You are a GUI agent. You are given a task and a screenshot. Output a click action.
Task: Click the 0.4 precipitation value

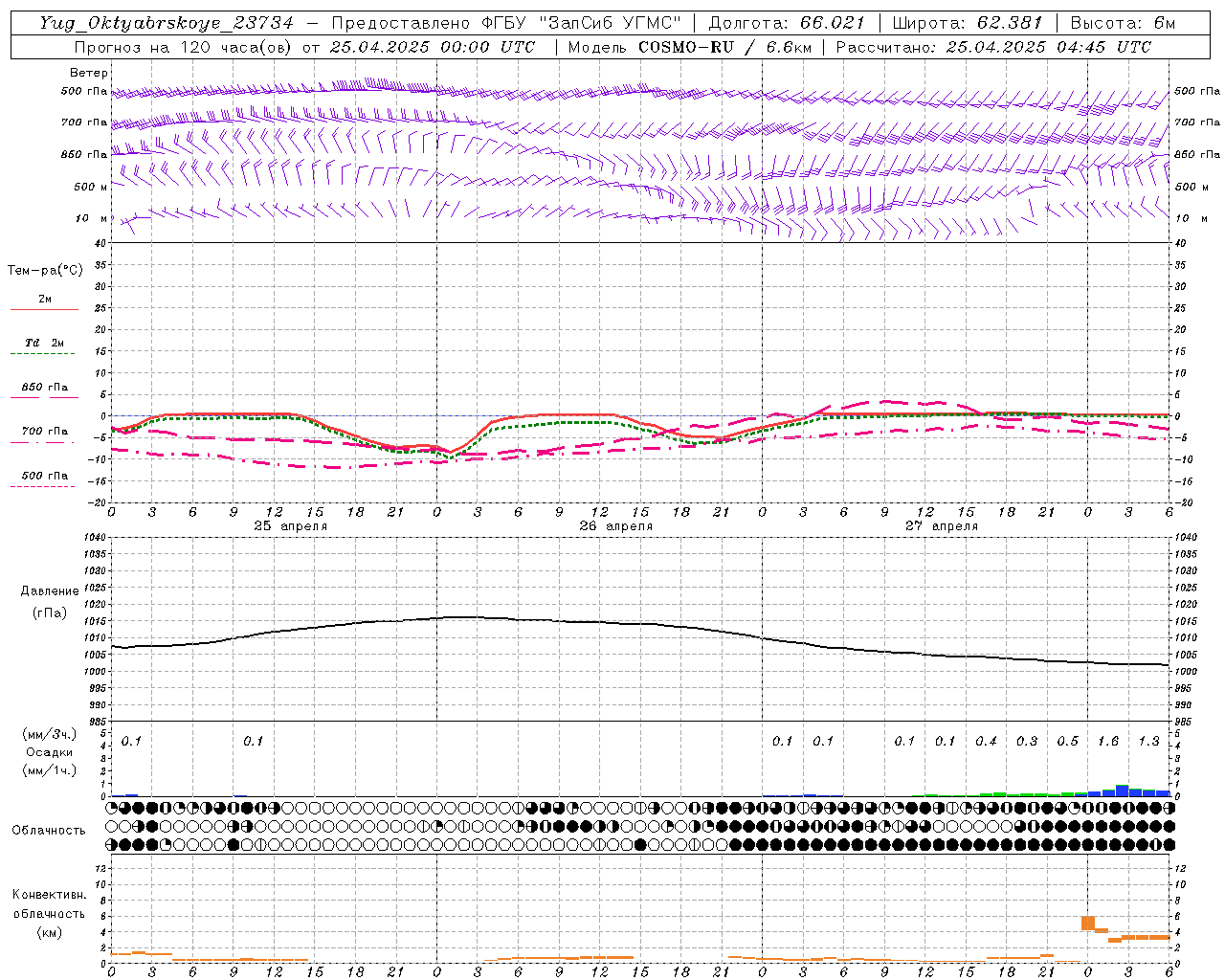[986, 742]
